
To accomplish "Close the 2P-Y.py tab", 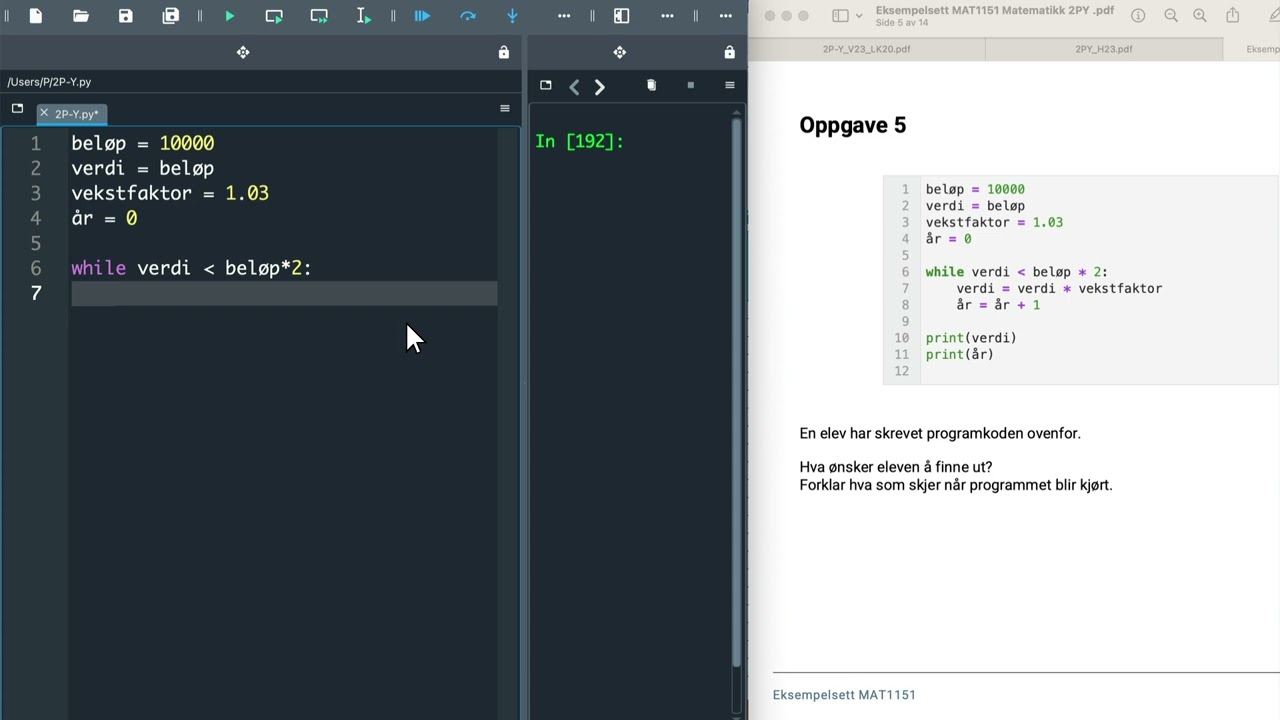I will pyautogui.click(x=44, y=113).
